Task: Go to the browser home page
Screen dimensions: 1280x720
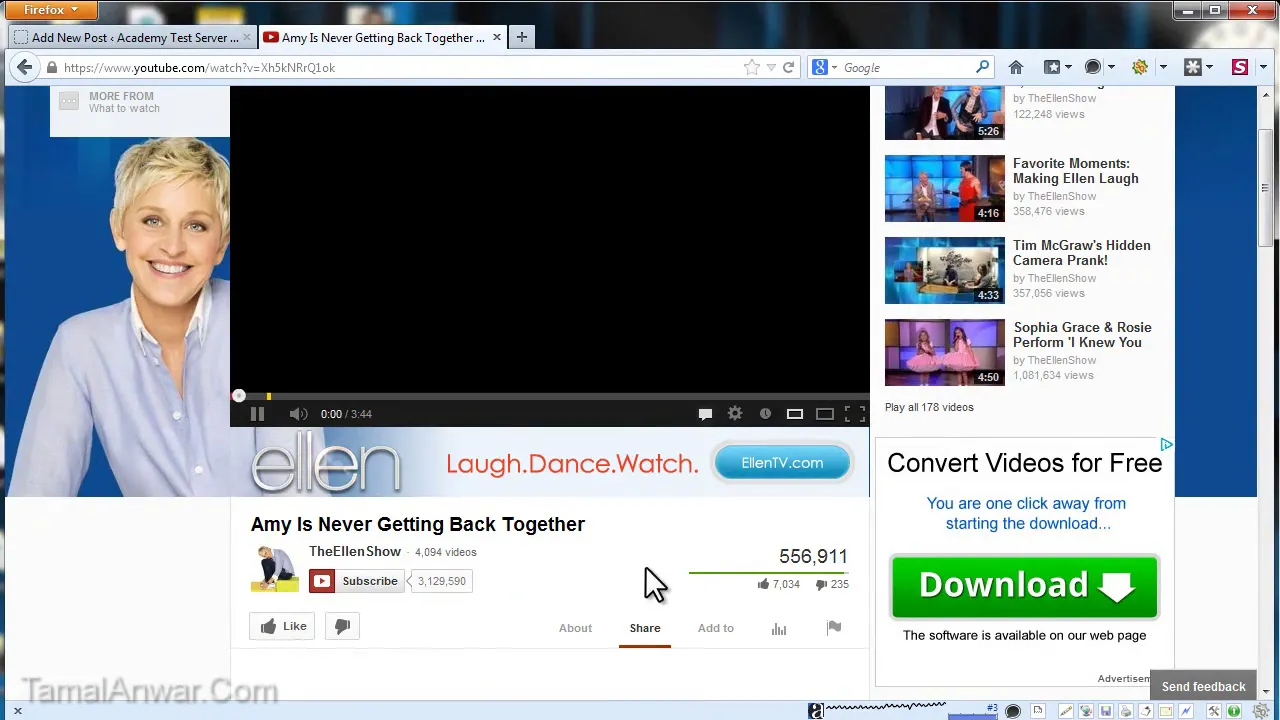Action: 1016,67
